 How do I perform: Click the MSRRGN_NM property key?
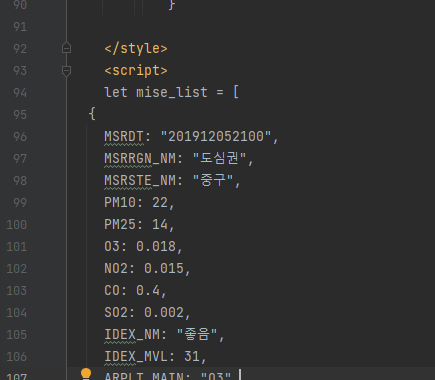[140, 159]
